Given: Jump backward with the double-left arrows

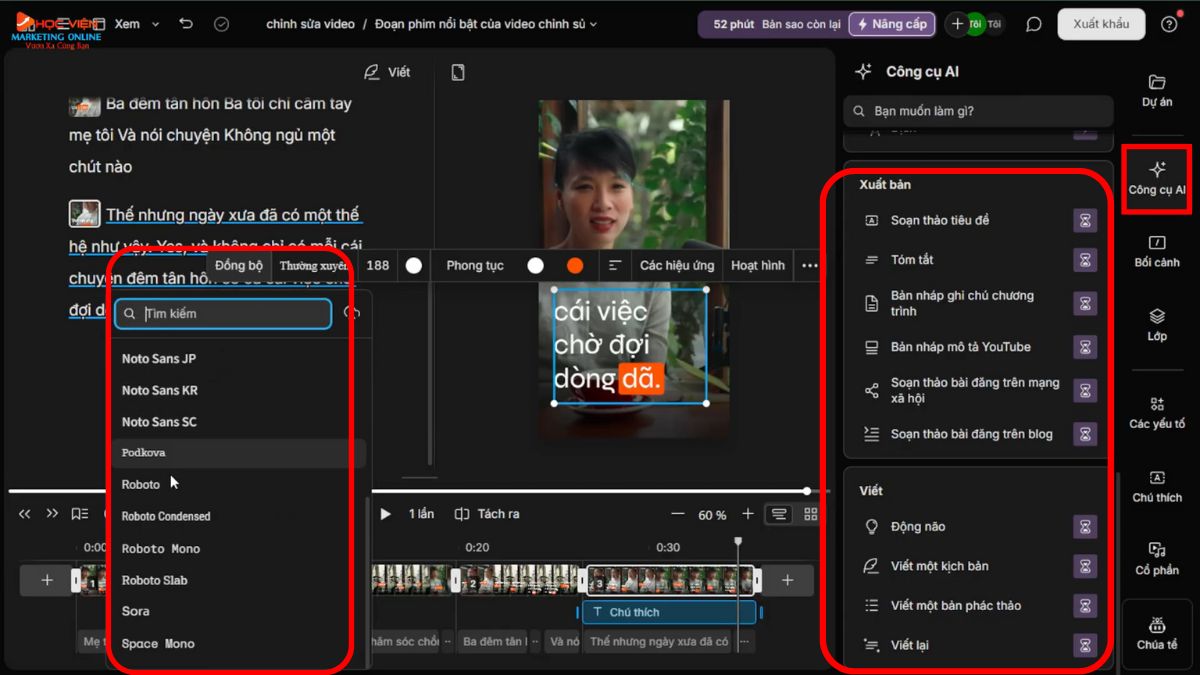Looking at the screenshot, I should click(25, 514).
